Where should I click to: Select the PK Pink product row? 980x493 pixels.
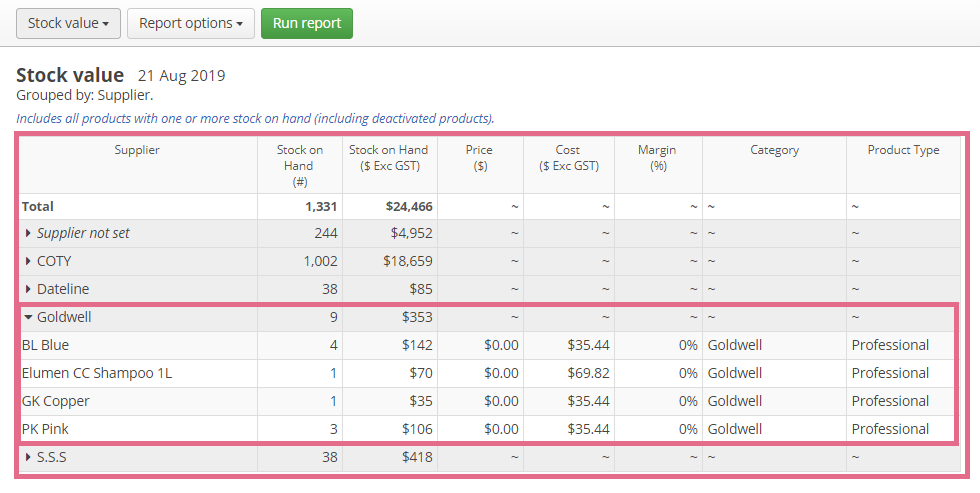489,429
